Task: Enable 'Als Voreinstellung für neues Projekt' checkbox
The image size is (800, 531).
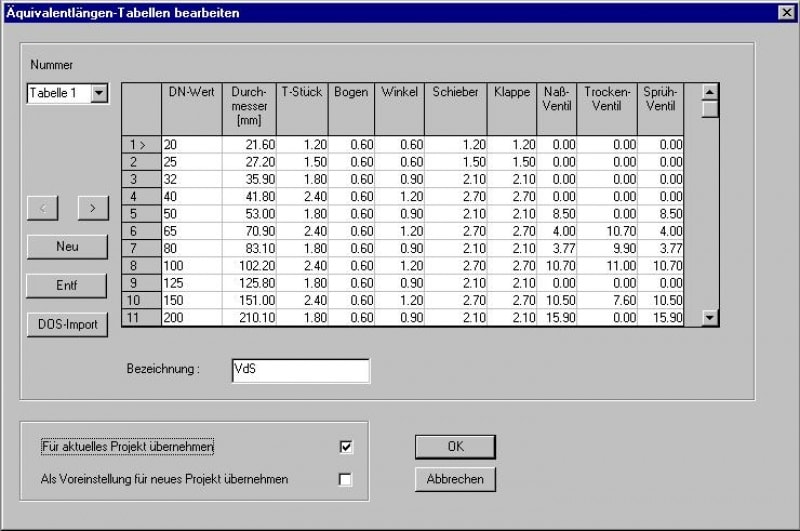Action: 346,479
